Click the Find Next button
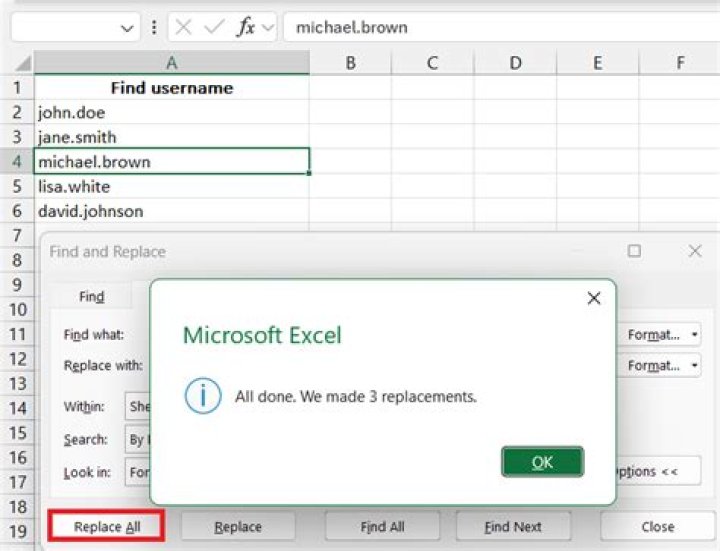The height and width of the screenshot is (551, 720). coord(513,526)
